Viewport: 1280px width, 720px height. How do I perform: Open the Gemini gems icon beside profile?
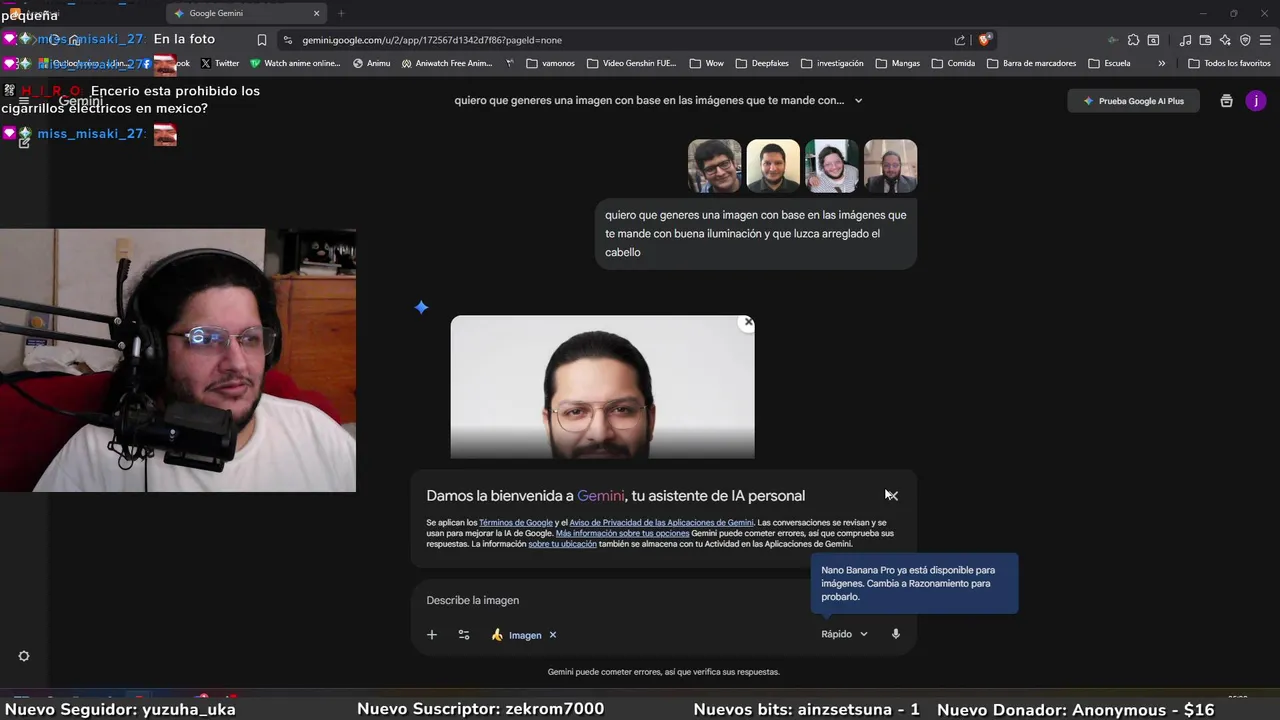[1227, 101]
